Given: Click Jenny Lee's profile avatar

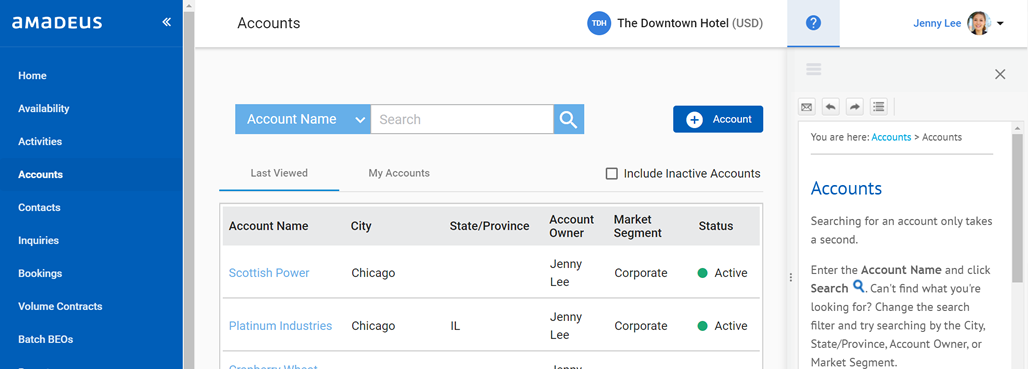Looking at the screenshot, I should [x=978, y=23].
